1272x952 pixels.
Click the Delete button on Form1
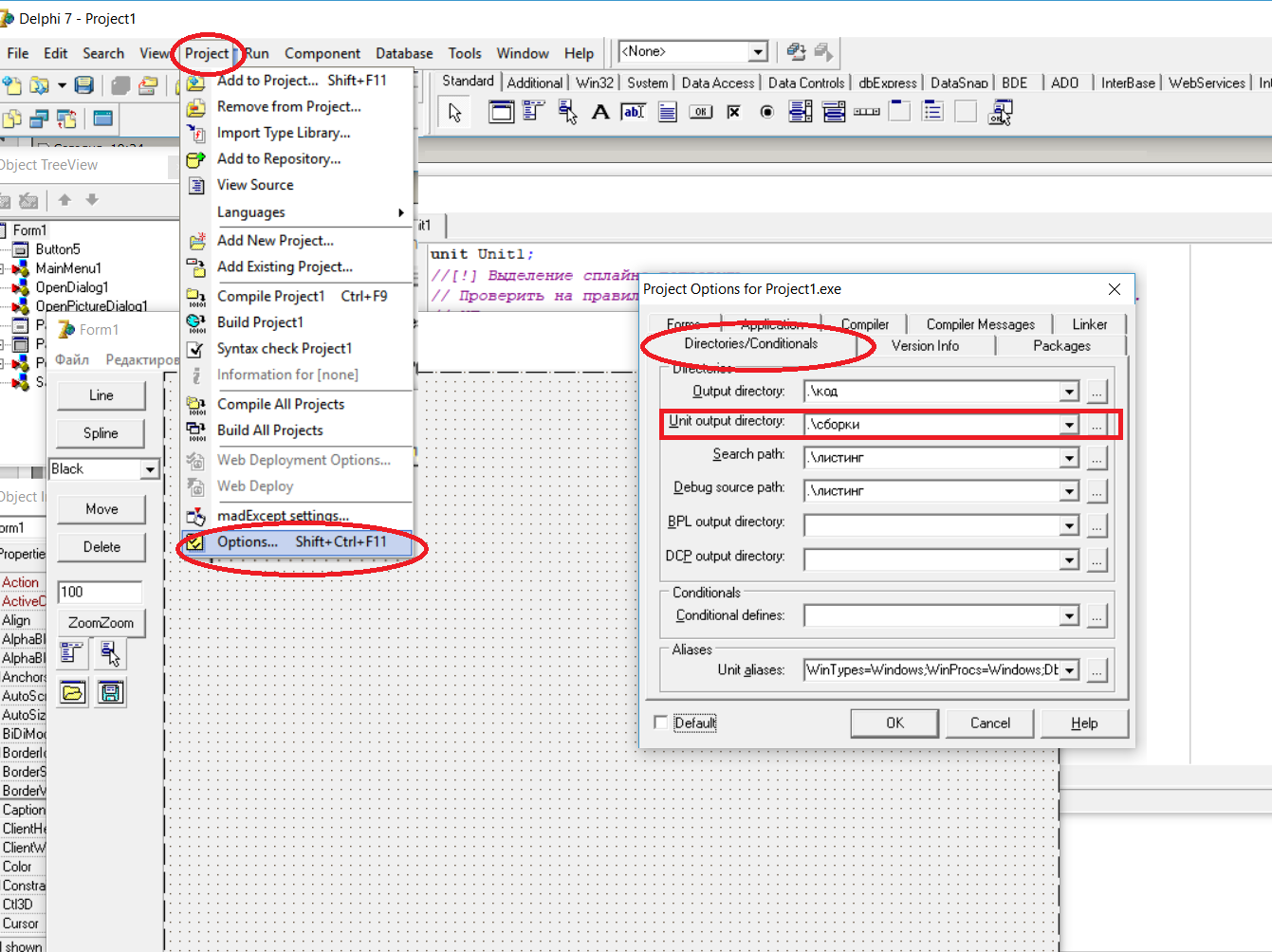point(101,547)
